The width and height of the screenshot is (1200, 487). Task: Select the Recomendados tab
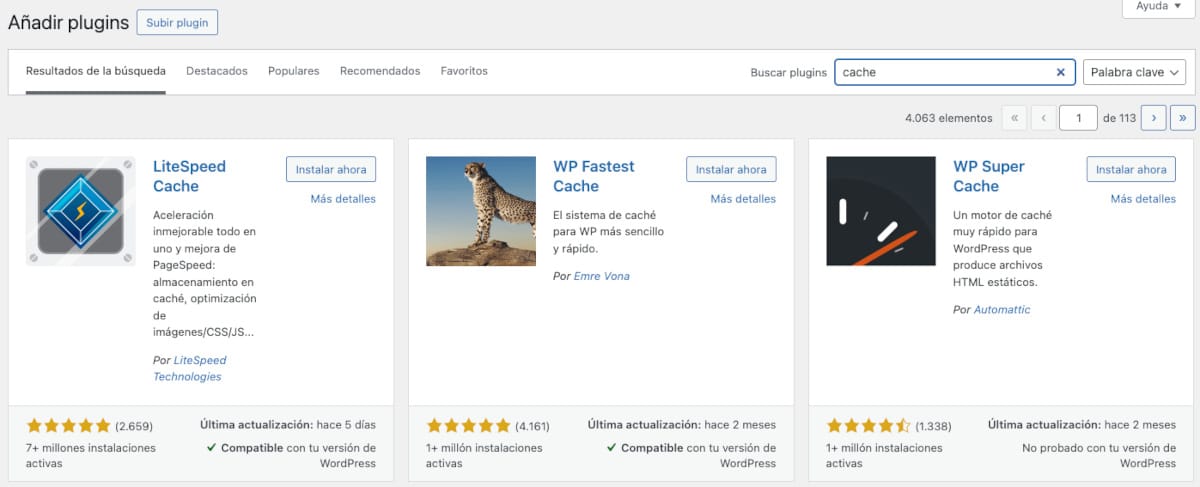tap(380, 71)
